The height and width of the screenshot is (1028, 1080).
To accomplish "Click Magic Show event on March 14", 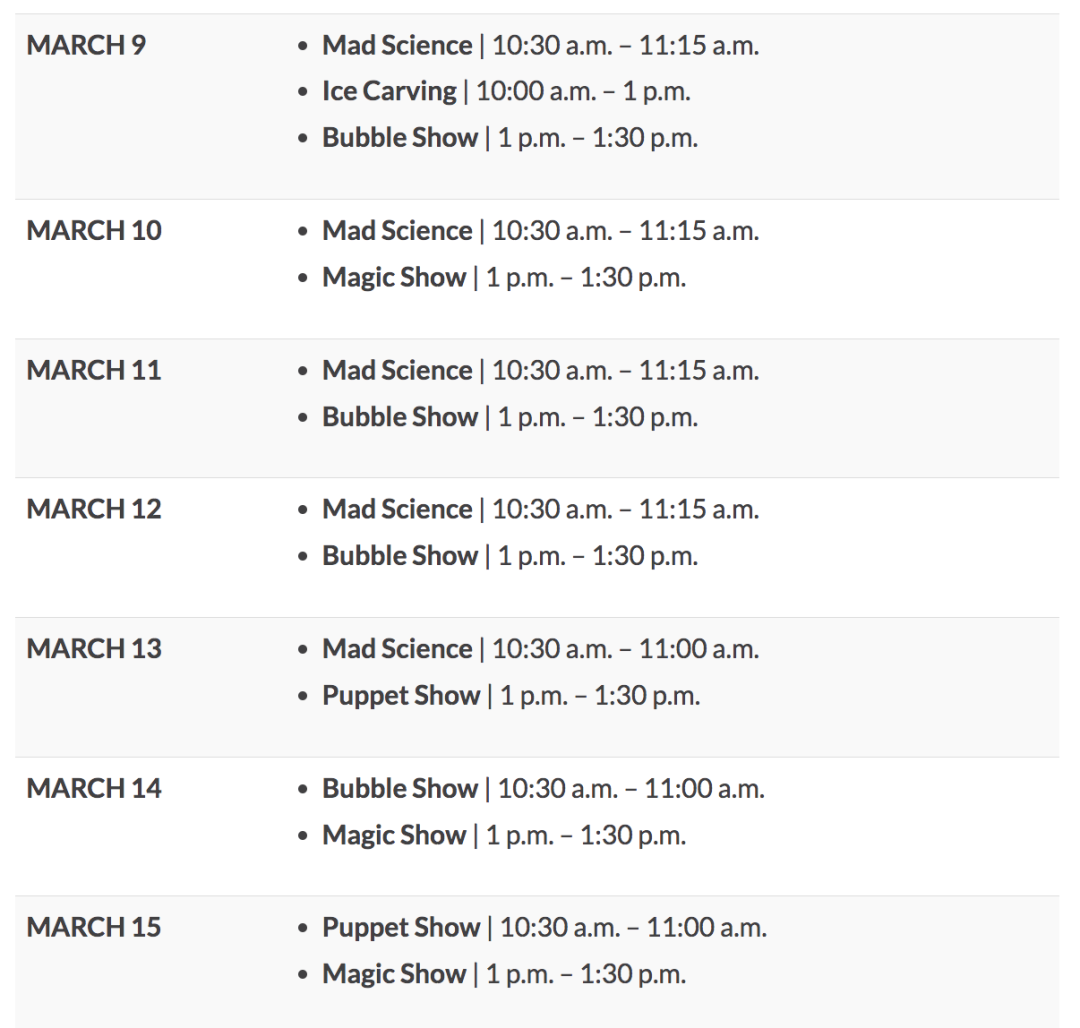I will point(393,834).
